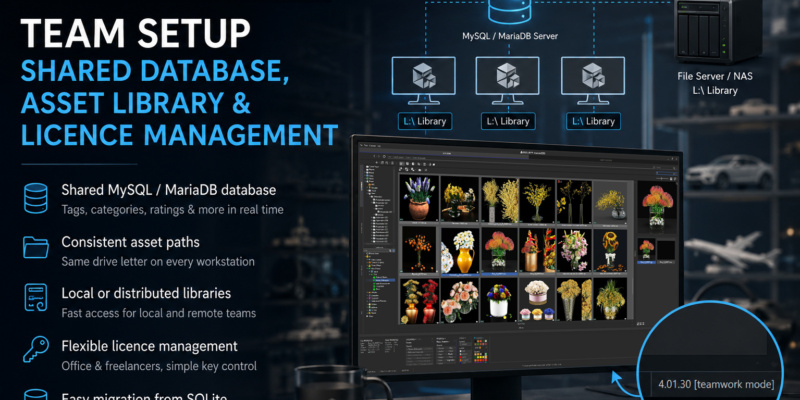
Task: Click the document icon beside Local or distributed libraries
Action: (x=36, y=297)
